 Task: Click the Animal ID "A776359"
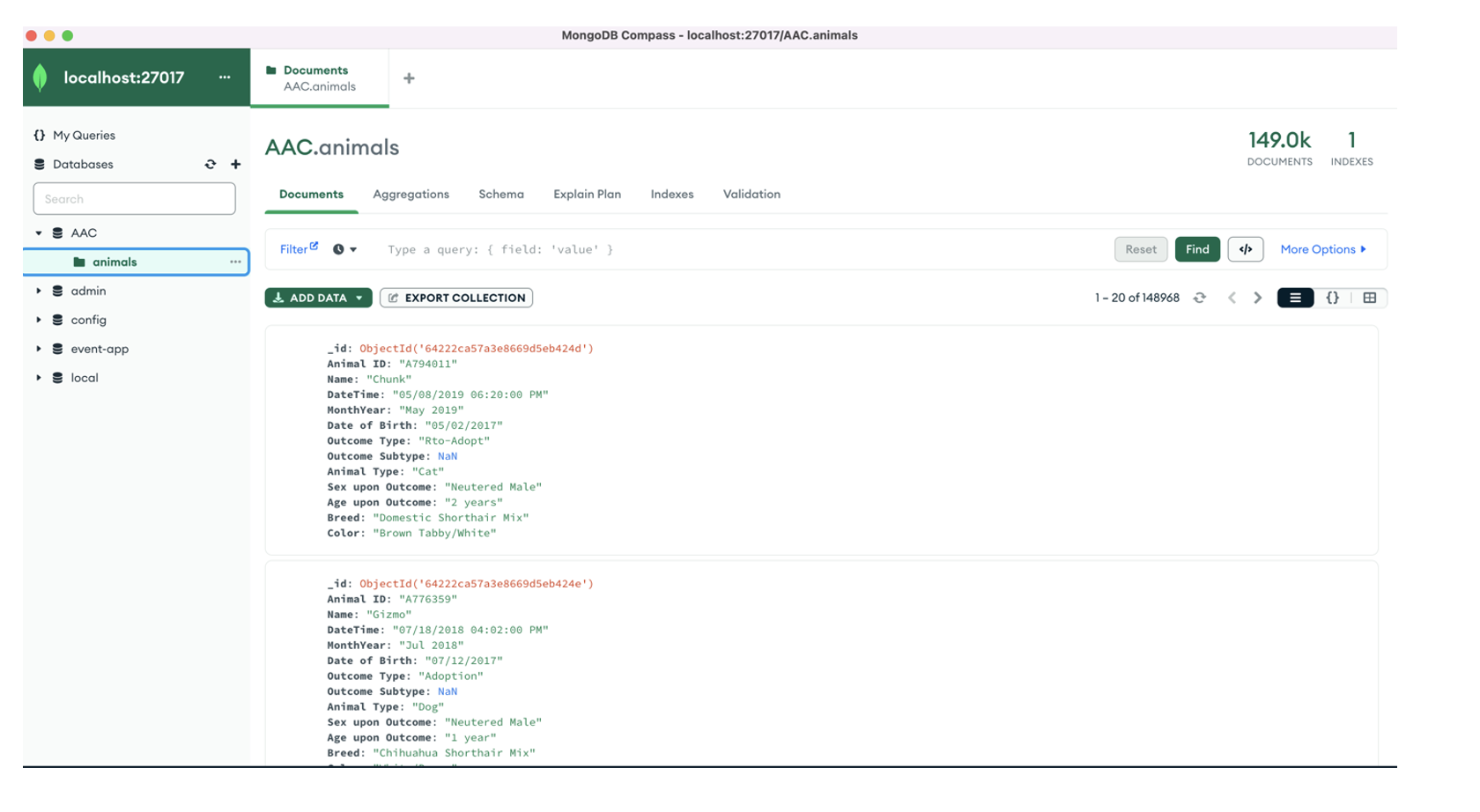point(428,600)
